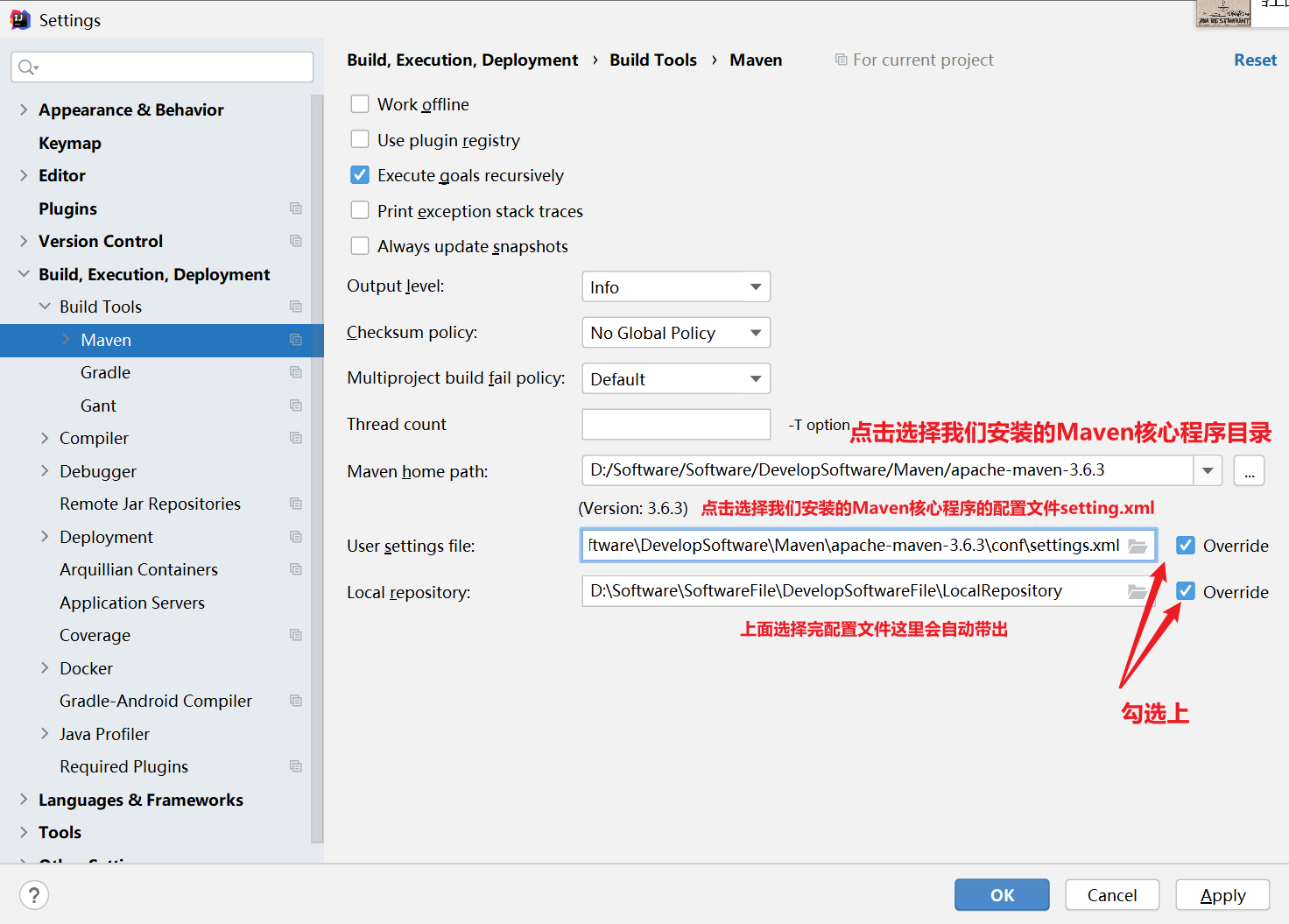The width and height of the screenshot is (1289, 924).
Task: Browse folder icon in Local repository field
Action: tap(1138, 592)
